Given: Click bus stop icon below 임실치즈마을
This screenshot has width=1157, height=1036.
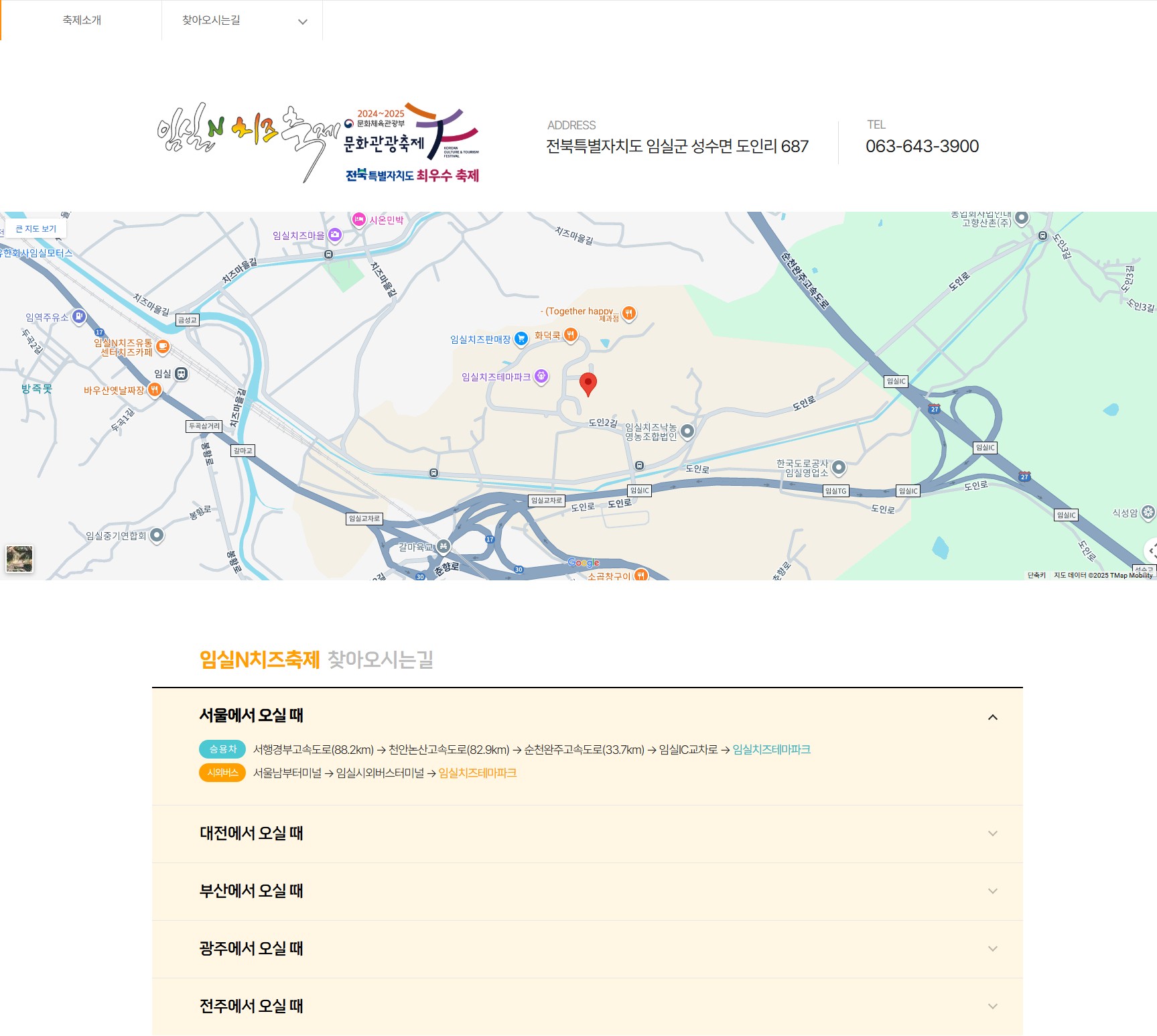Looking at the screenshot, I should click(x=328, y=255).
